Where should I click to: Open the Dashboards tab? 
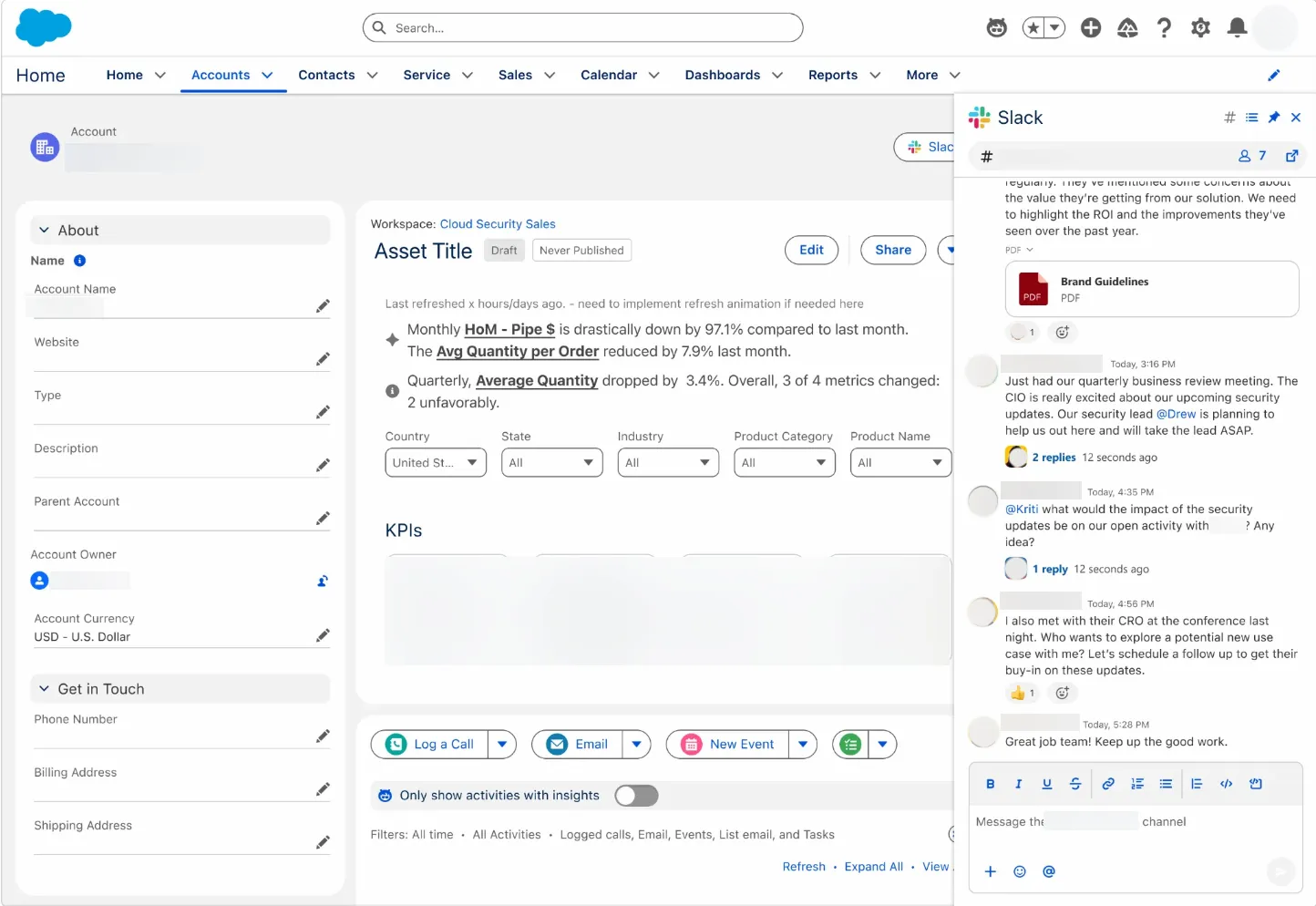click(723, 75)
